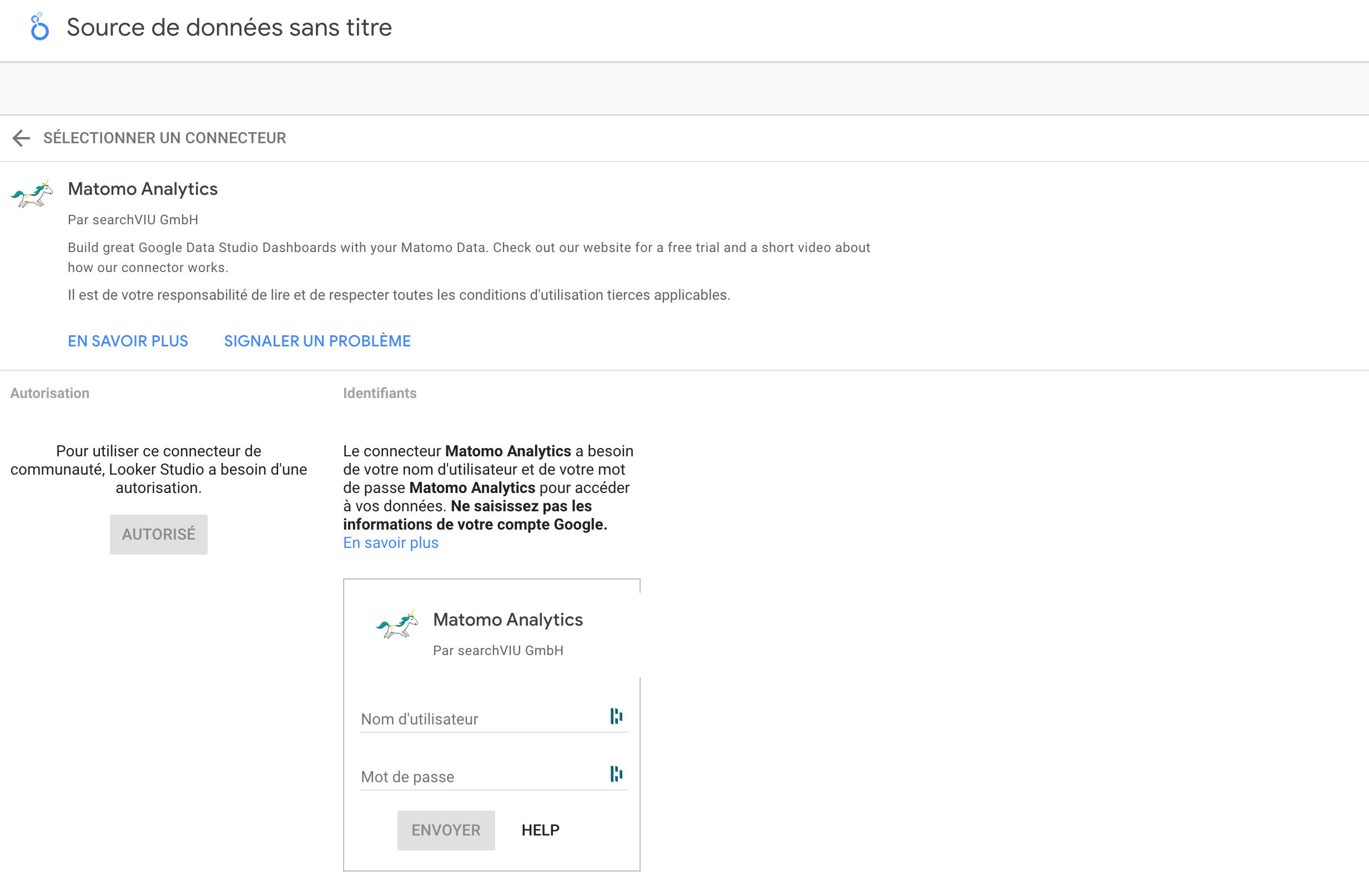
Task: Click the AUTORISÉ button
Action: click(x=158, y=534)
